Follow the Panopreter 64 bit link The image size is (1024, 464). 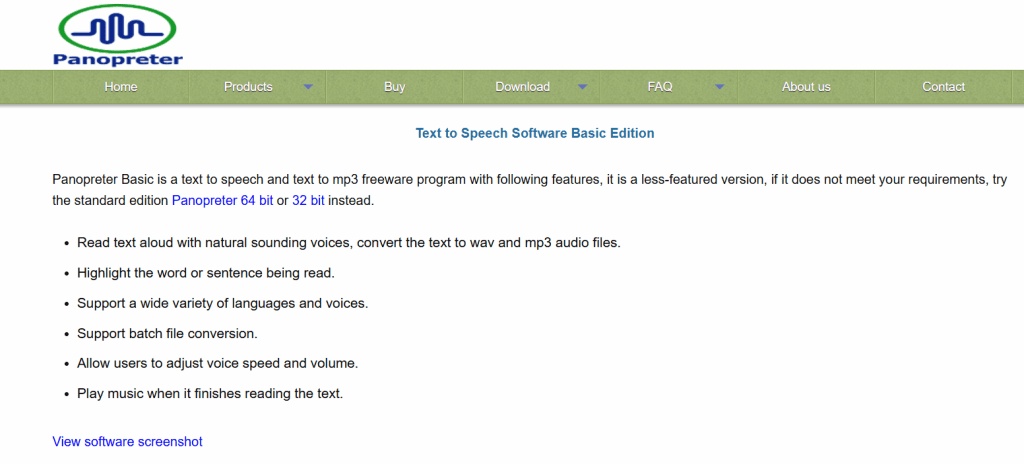click(223, 201)
